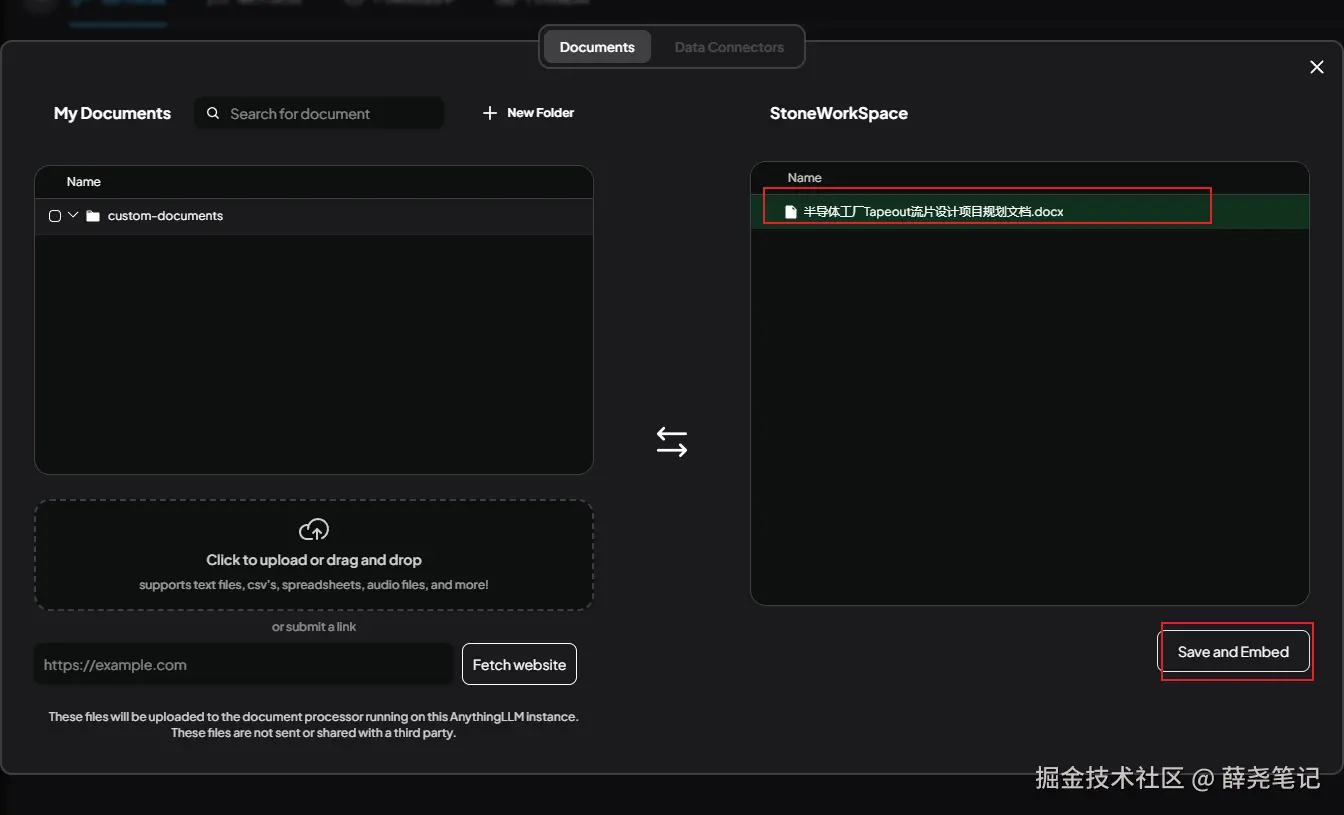Switch to the Documents tab
Viewport: 1344px width, 815px height.
(x=597, y=47)
